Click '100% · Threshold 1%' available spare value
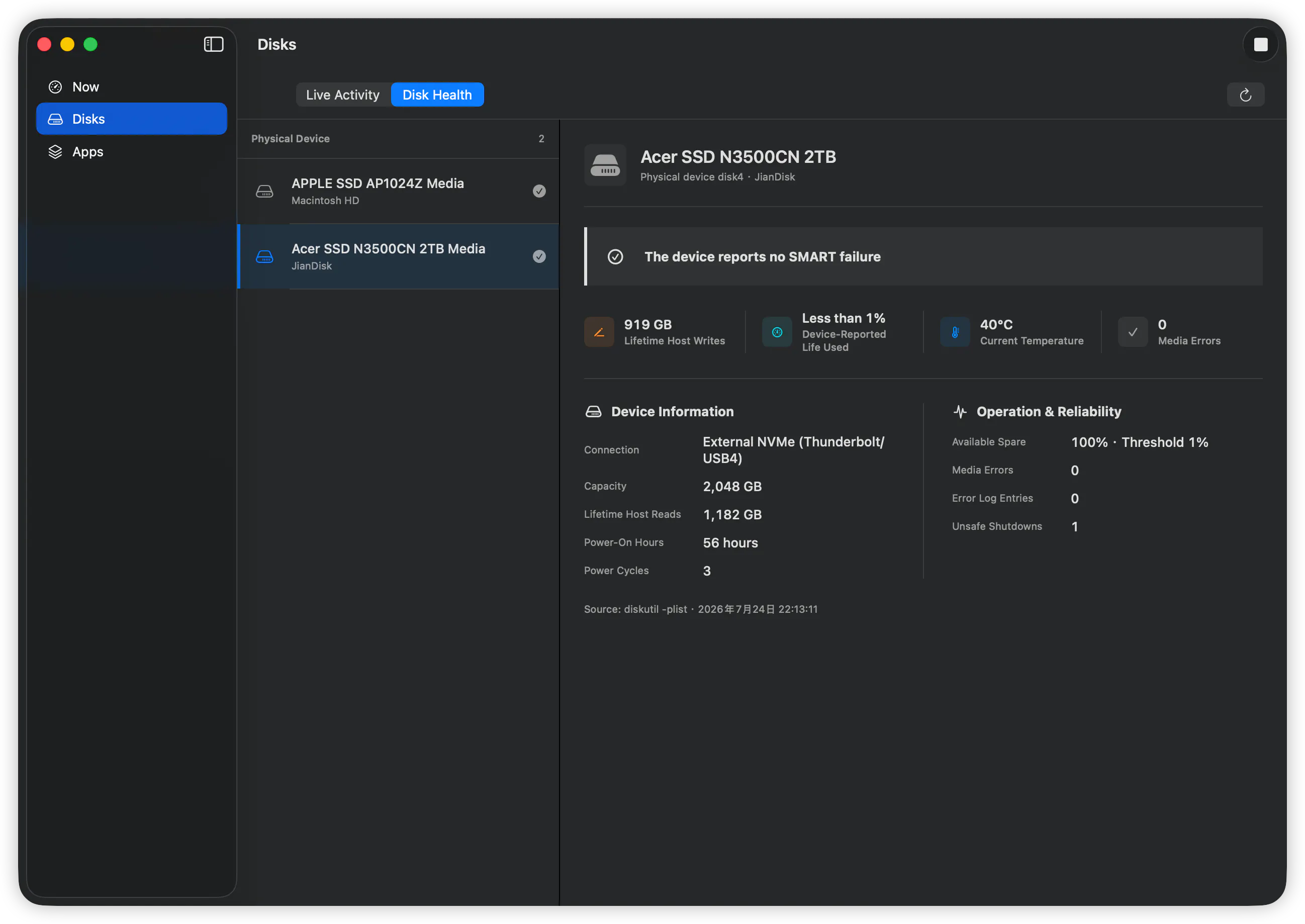1305x924 pixels. [1139, 442]
